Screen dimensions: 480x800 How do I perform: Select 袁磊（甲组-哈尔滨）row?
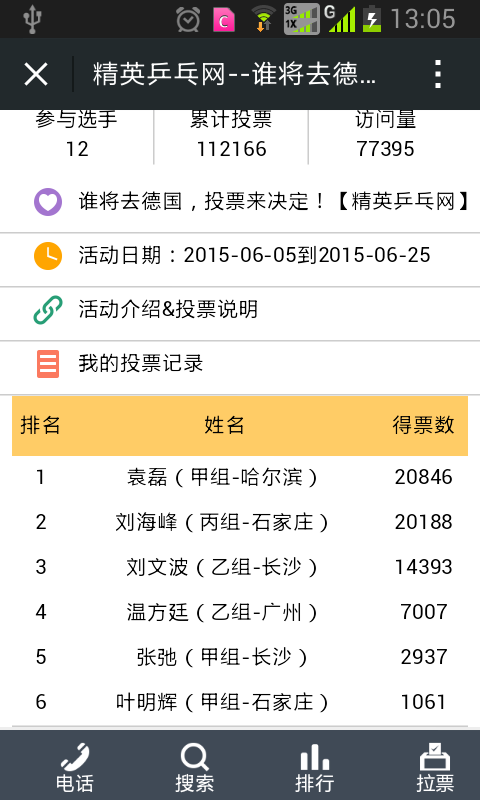pos(240,478)
